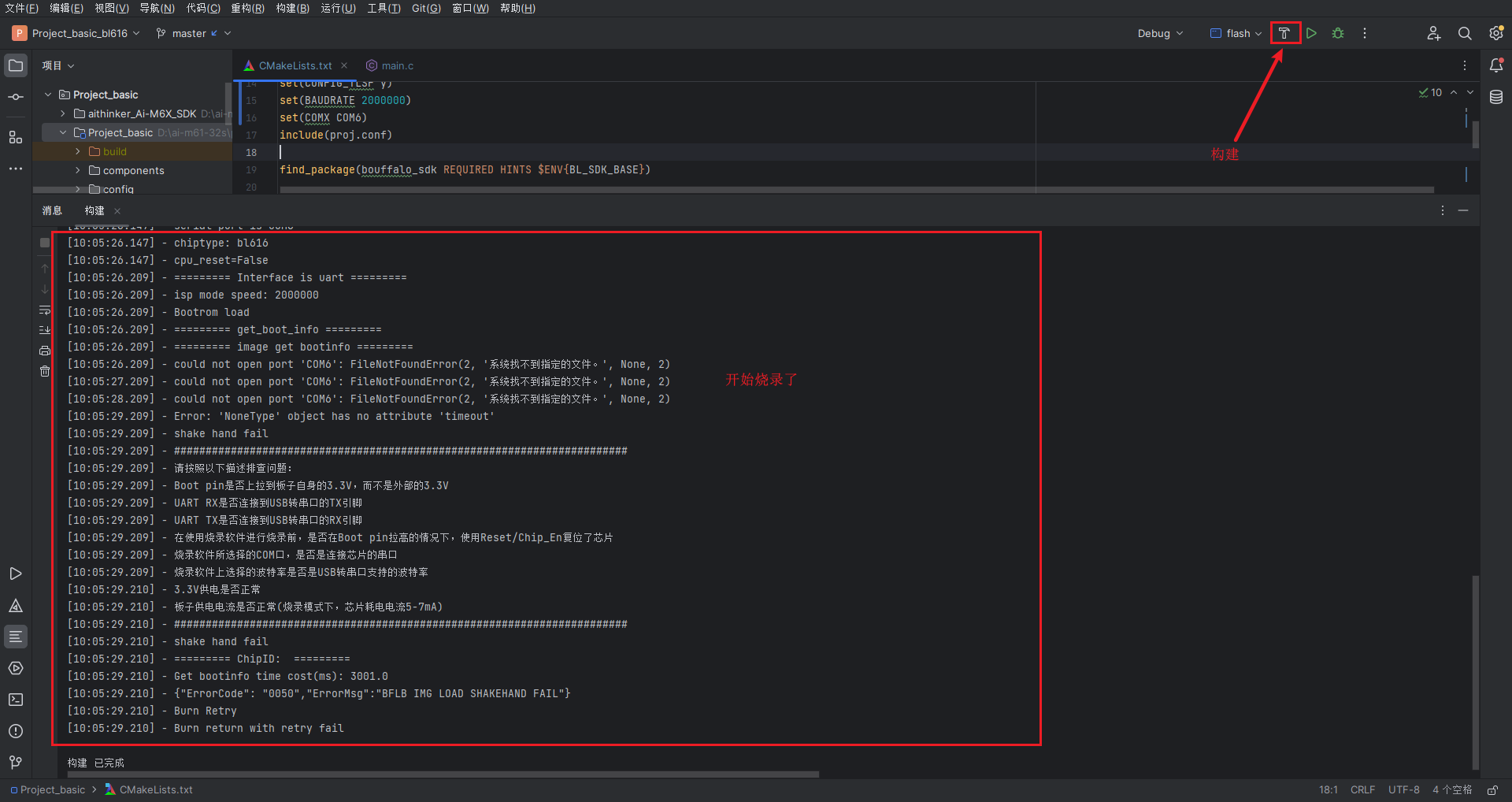Open the CMake tool window
Viewport: 1512px width, 802px height.
pyautogui.click(x=16, y=605)
